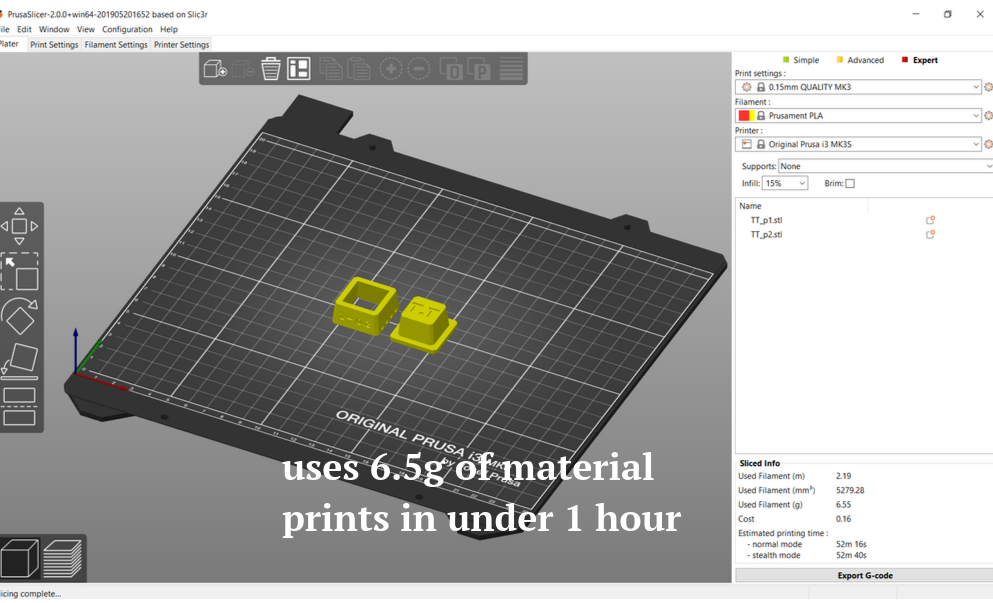Switch to sliced layers preview view

(x=63, y=559)
